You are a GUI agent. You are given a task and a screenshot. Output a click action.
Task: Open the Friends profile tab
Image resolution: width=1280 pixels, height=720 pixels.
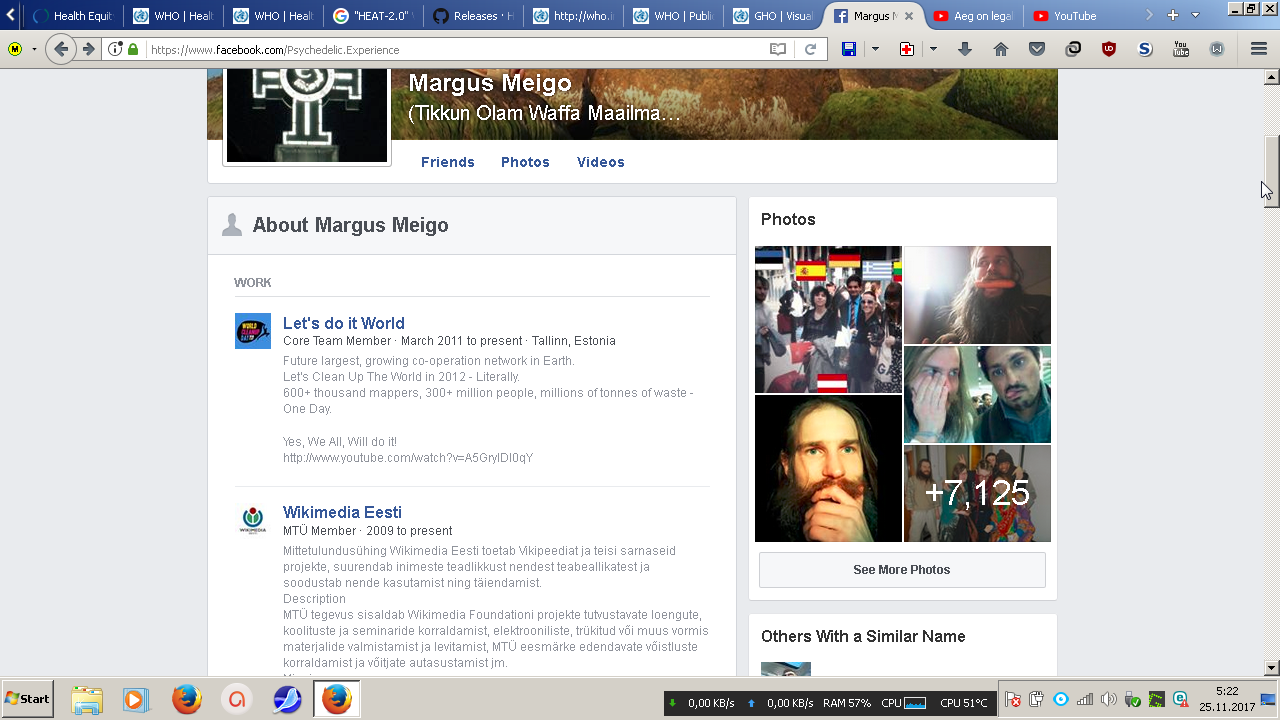point(448,162)
